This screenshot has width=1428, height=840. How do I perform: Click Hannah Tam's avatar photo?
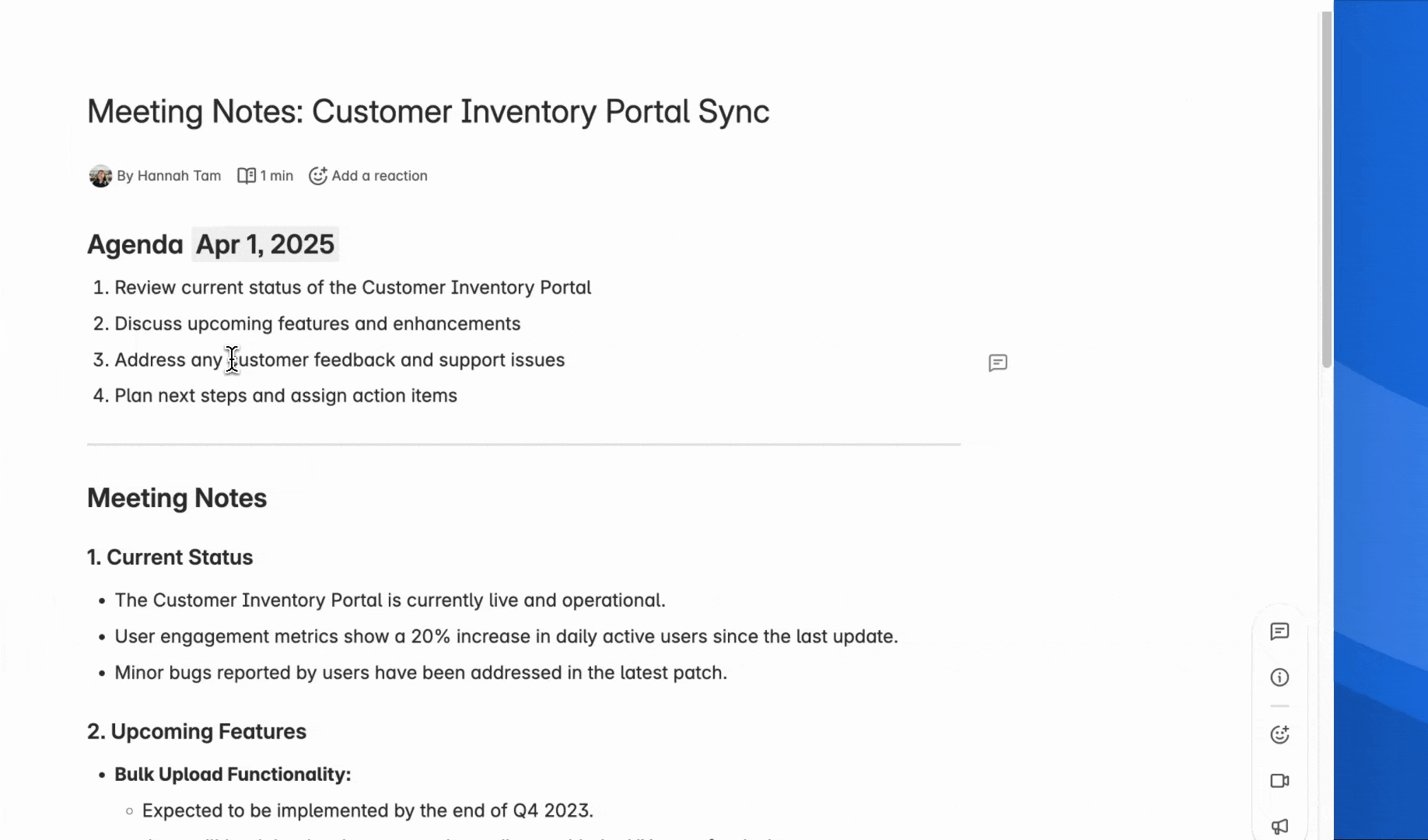click(x=100, y=176)
